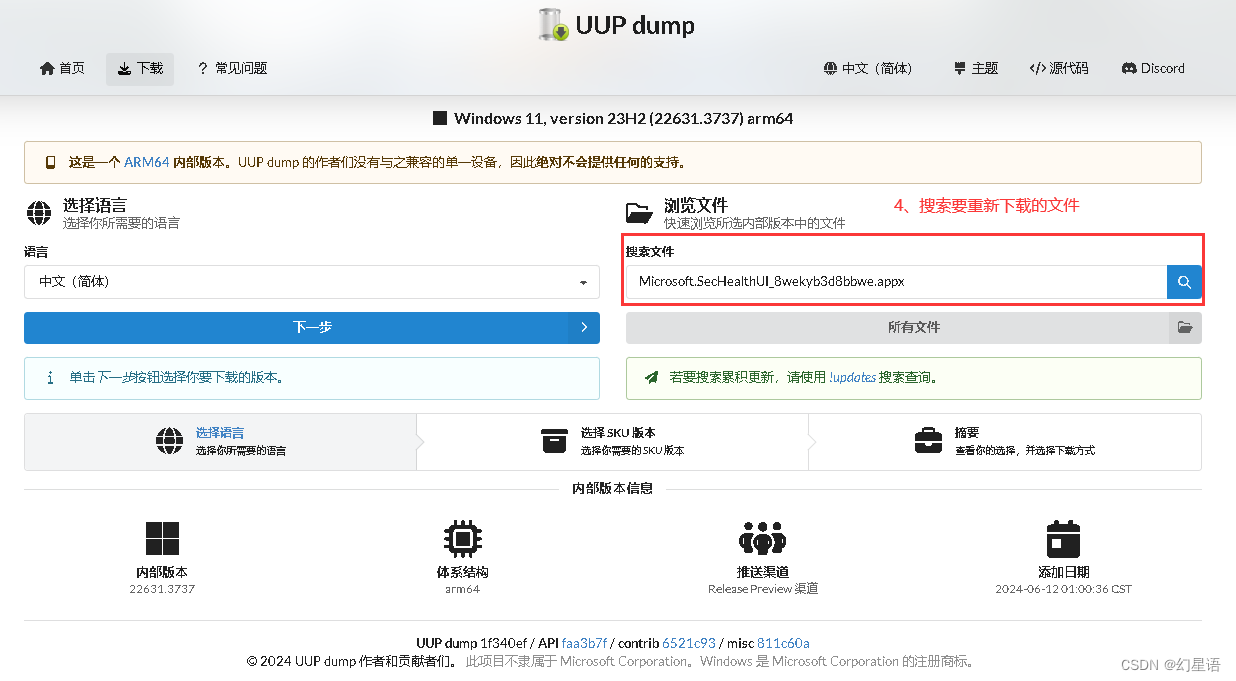Click the 6521c93 contrib commit link
This screenshot has height=681, width=1236.
[x=689, y=643]
